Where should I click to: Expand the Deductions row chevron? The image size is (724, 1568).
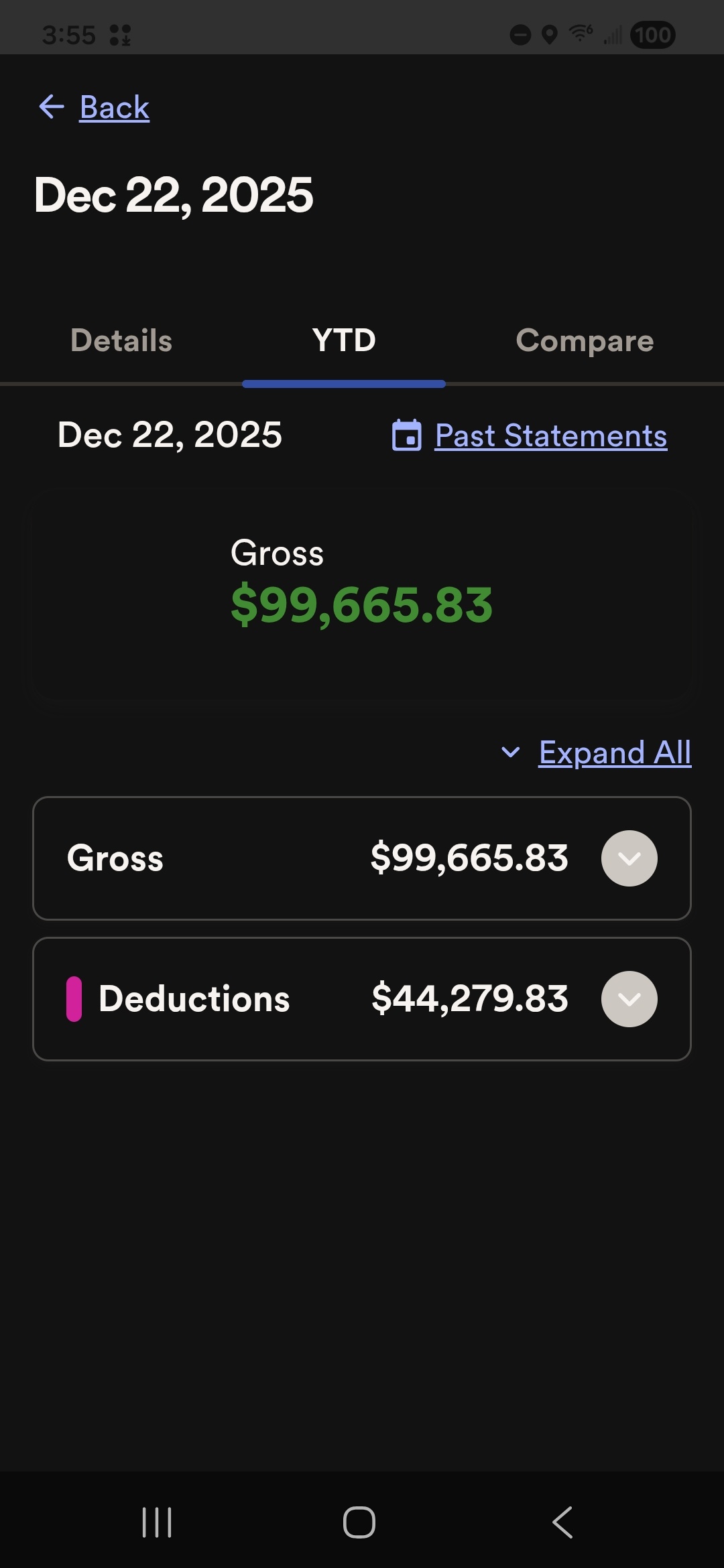point(629,999)
